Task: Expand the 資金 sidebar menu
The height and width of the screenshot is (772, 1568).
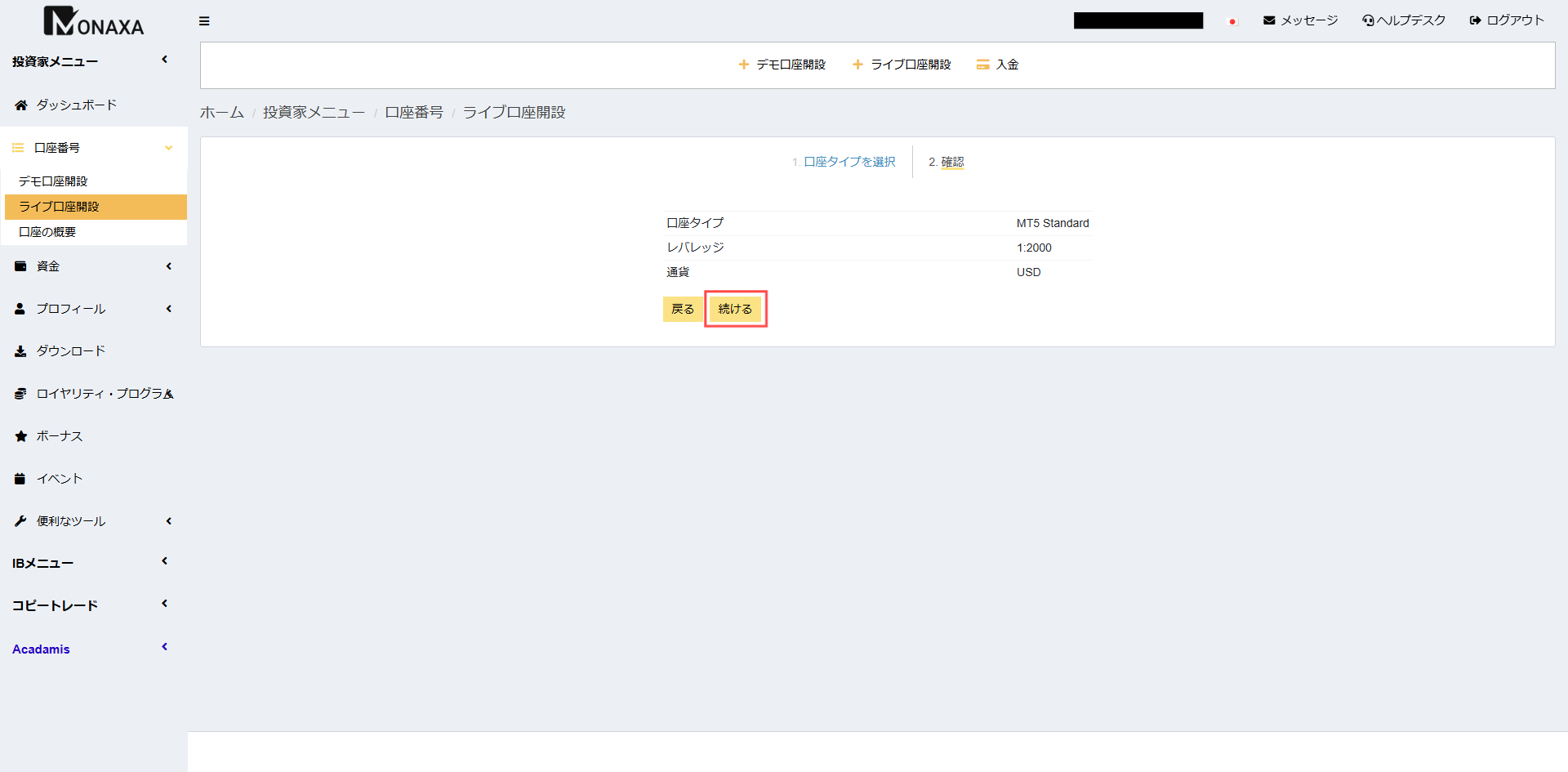Action: coord(168,266)
